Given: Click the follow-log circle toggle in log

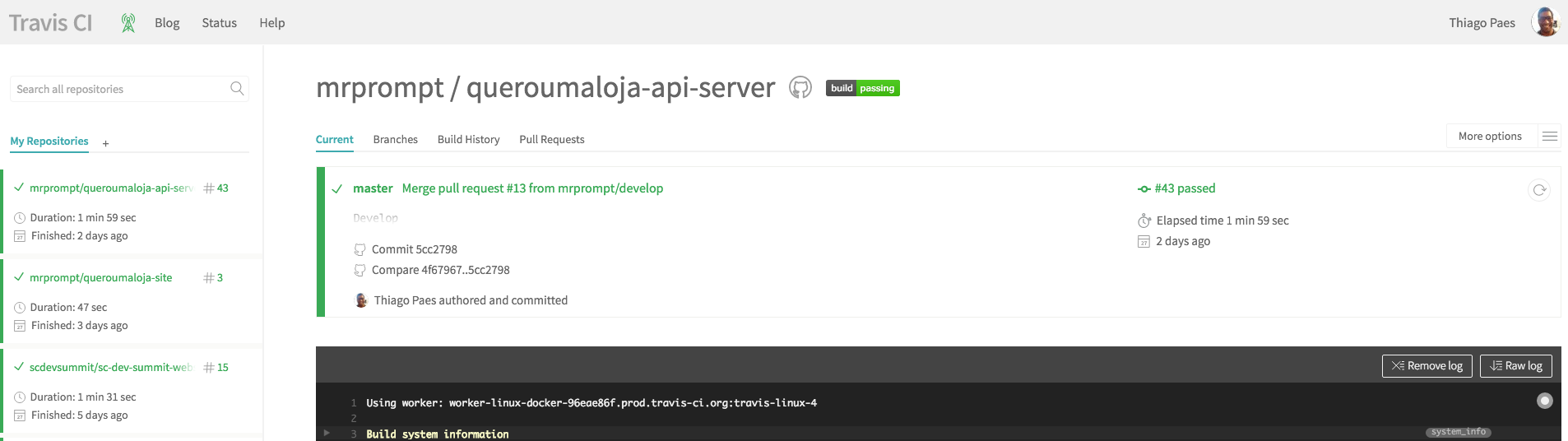Looking at the screenshot, I should pyautogui.click(x=1545, y=401).
